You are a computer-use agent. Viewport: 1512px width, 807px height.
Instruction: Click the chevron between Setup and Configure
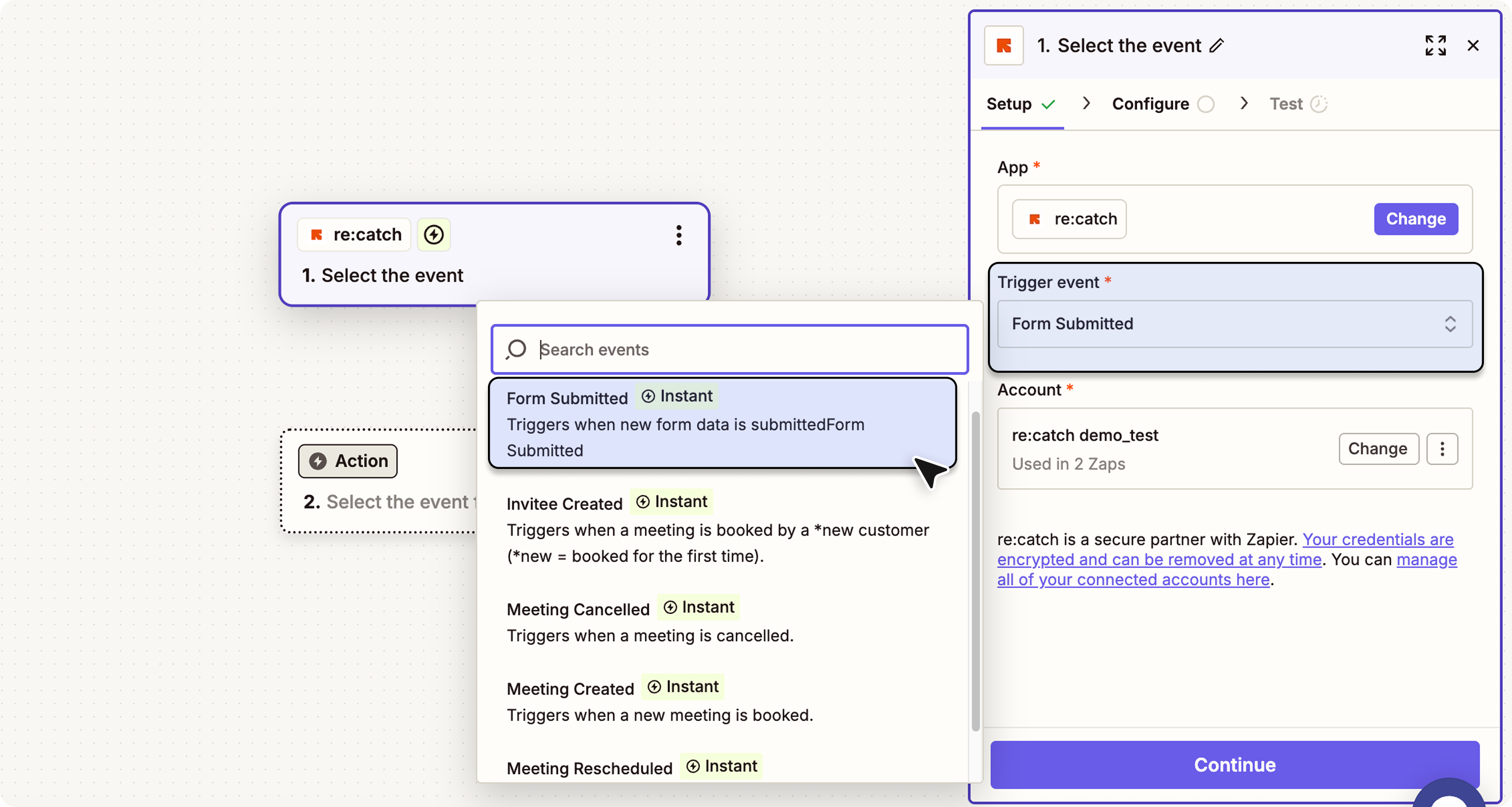click(x=1086, y=103)
